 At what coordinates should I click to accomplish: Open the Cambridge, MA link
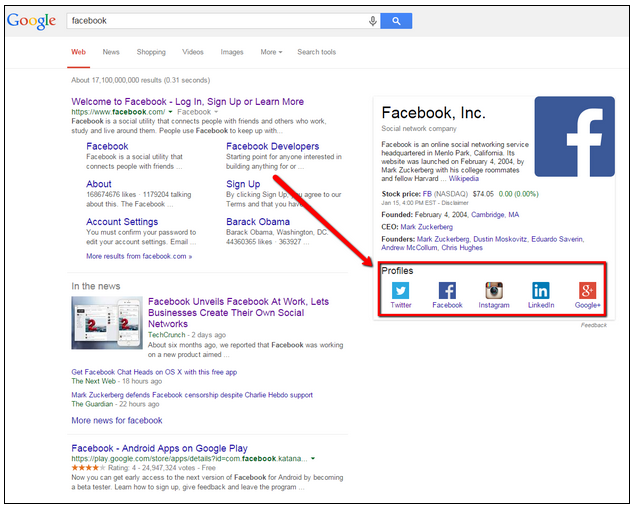coord(495,215)
